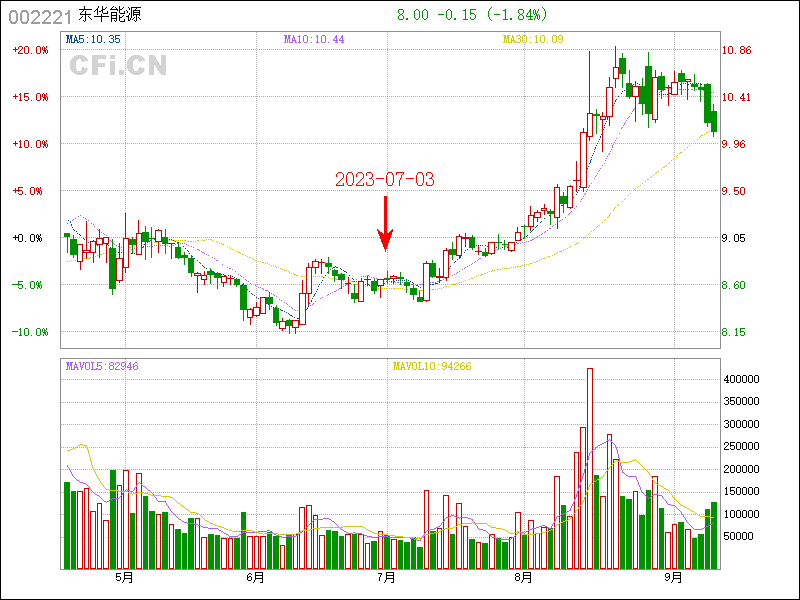Select the MA30:10.09 indicator label

pos(534,39)
